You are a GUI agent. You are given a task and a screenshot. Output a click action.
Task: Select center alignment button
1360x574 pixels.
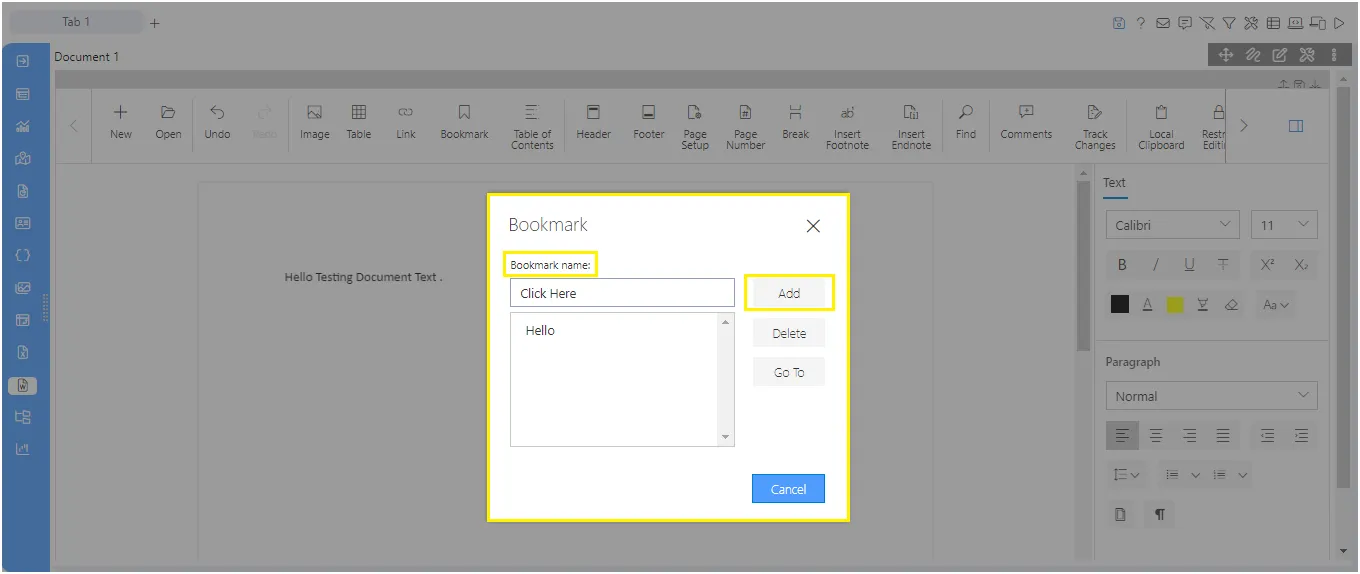pos(1156,435)
